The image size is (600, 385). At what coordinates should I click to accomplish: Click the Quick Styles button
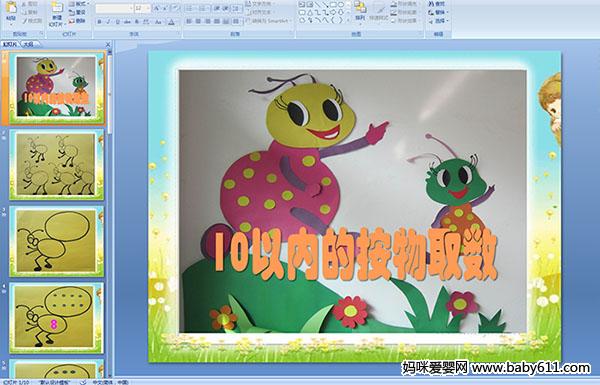379,11
